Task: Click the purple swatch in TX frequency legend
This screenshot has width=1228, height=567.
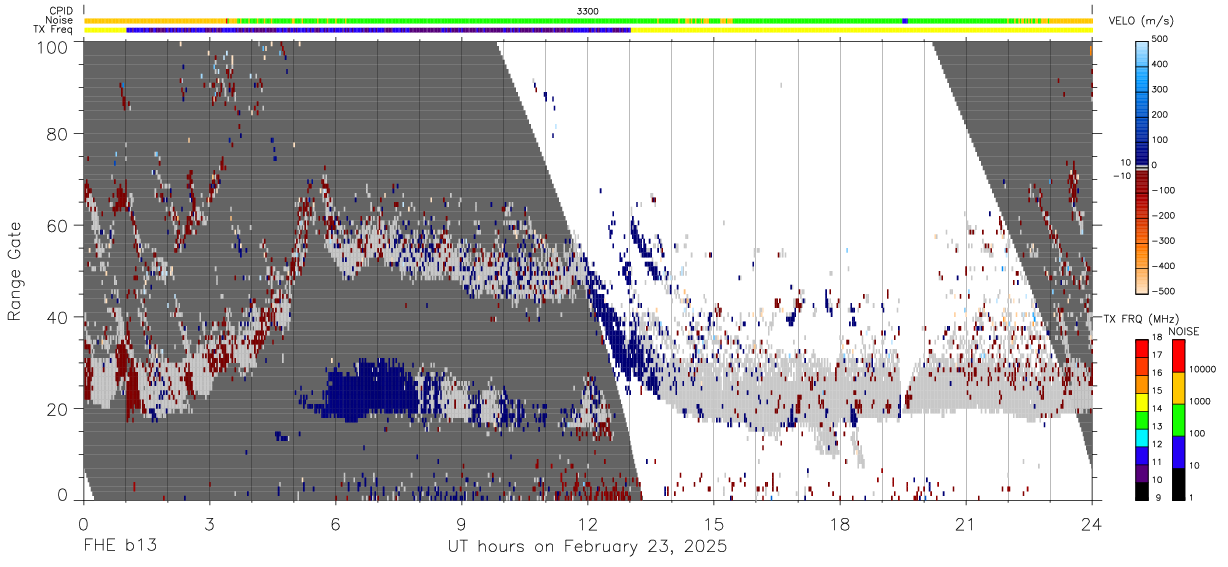Action: (1142, 471)
